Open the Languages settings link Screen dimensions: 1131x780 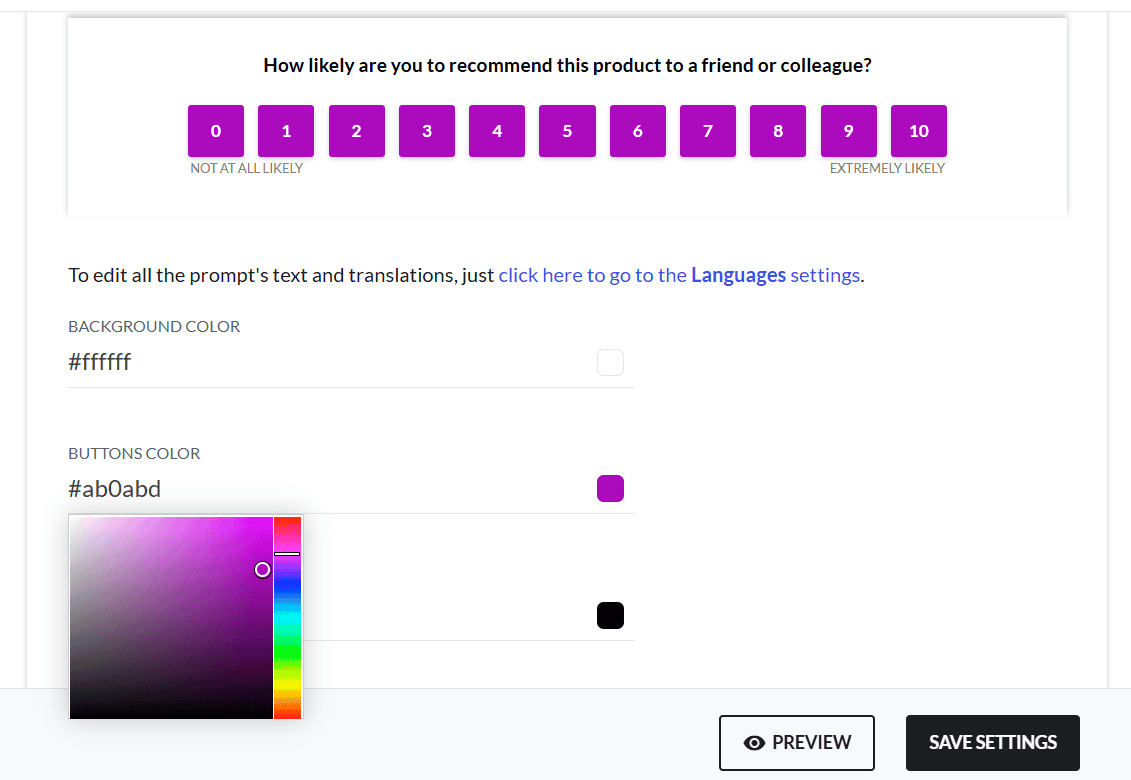tap(679, 275)
